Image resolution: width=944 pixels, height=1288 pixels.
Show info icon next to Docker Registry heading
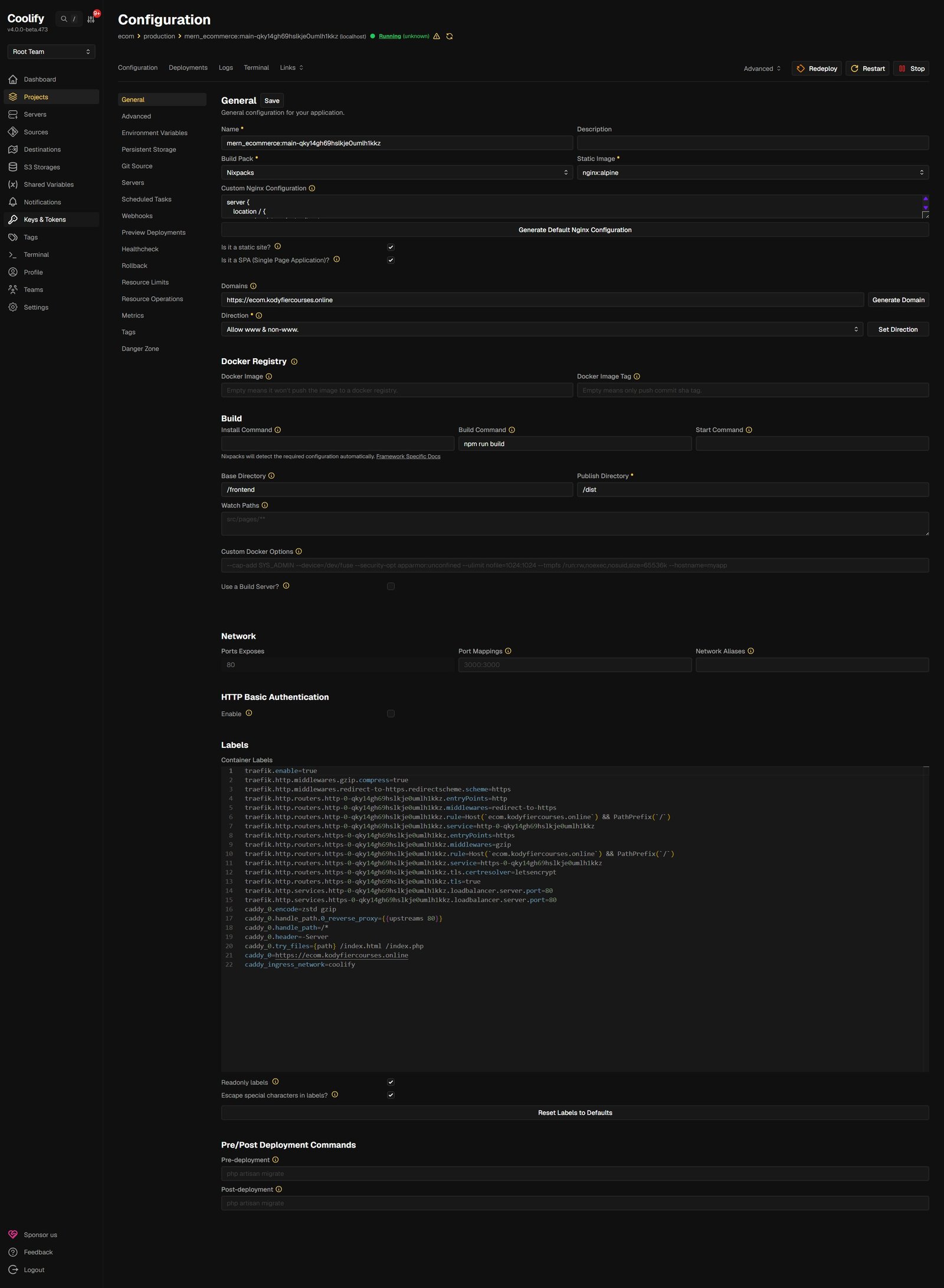click(x=294, y=362)
